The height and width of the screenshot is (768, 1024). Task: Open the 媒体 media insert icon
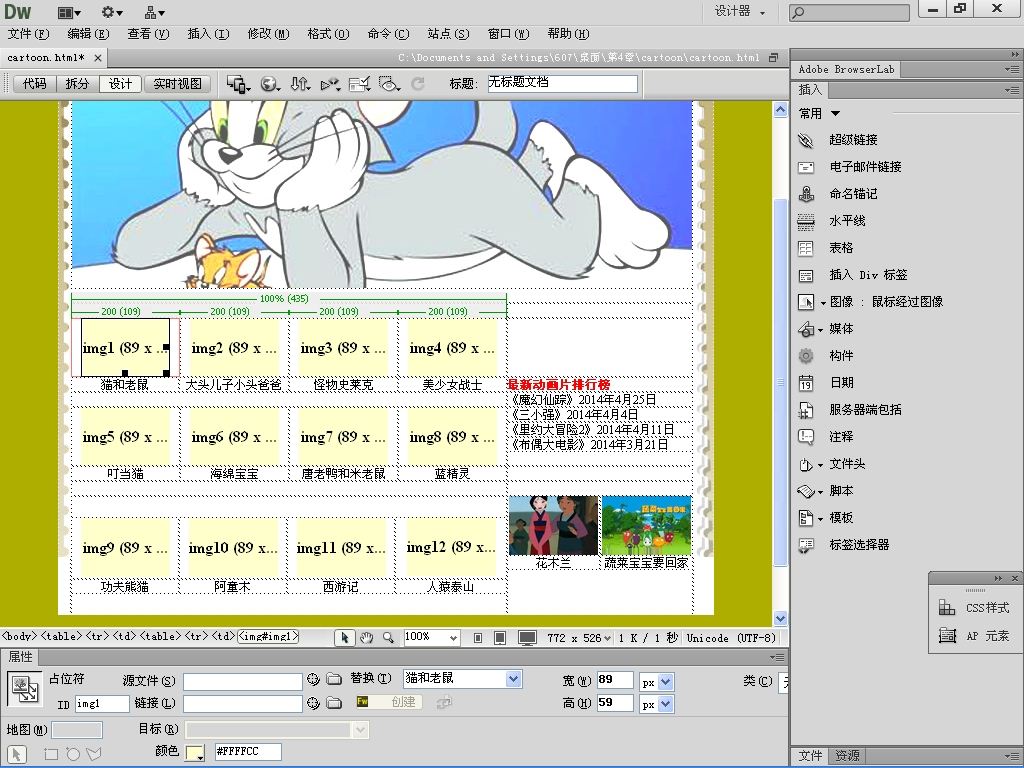[x=806, y=329]
